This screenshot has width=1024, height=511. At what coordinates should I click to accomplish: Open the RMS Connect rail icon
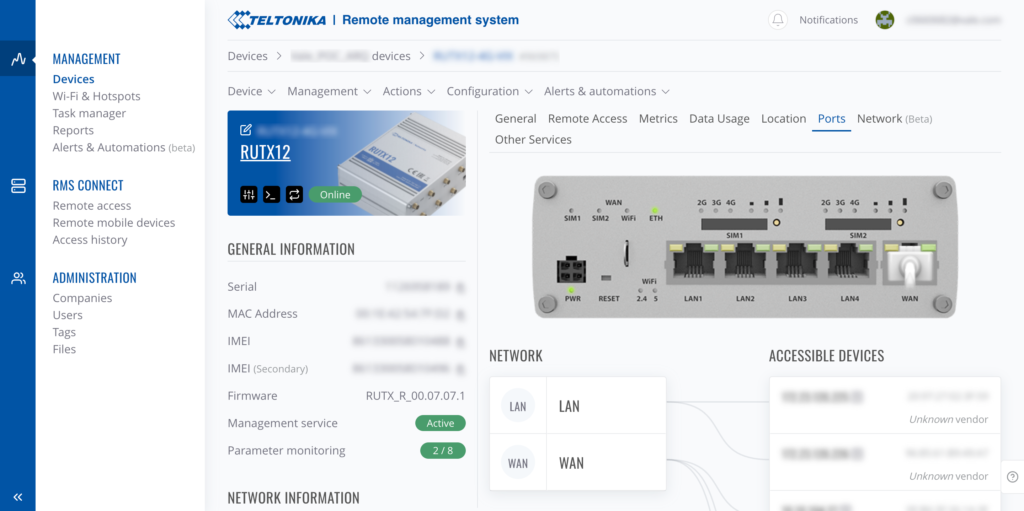tap(18, 186)
